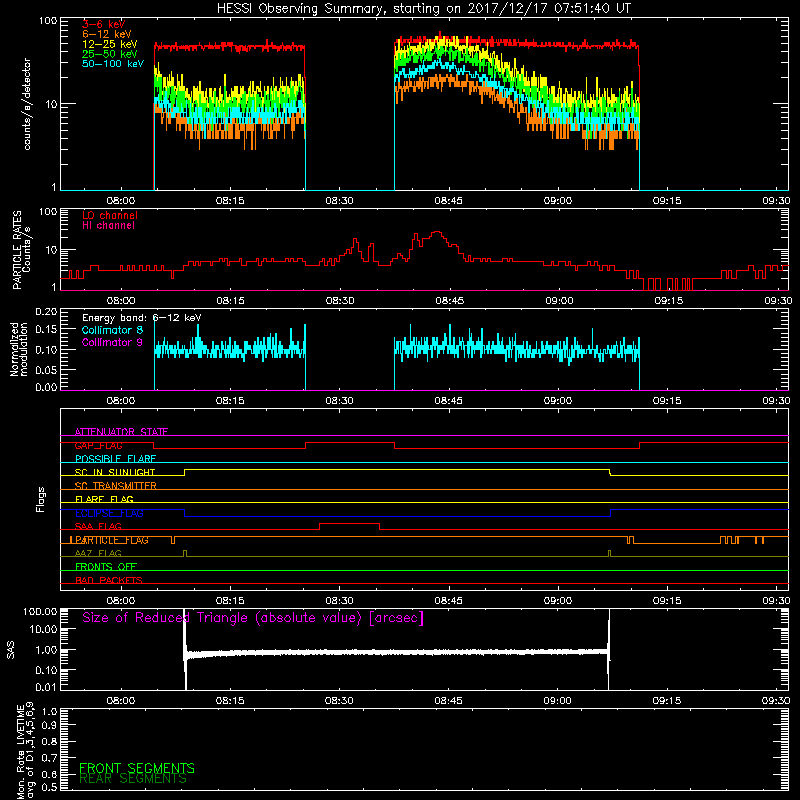Screen dimensions: 800x800
Task: Click the ATTENUATOR_STATE flag label
Action: point(121,432)
